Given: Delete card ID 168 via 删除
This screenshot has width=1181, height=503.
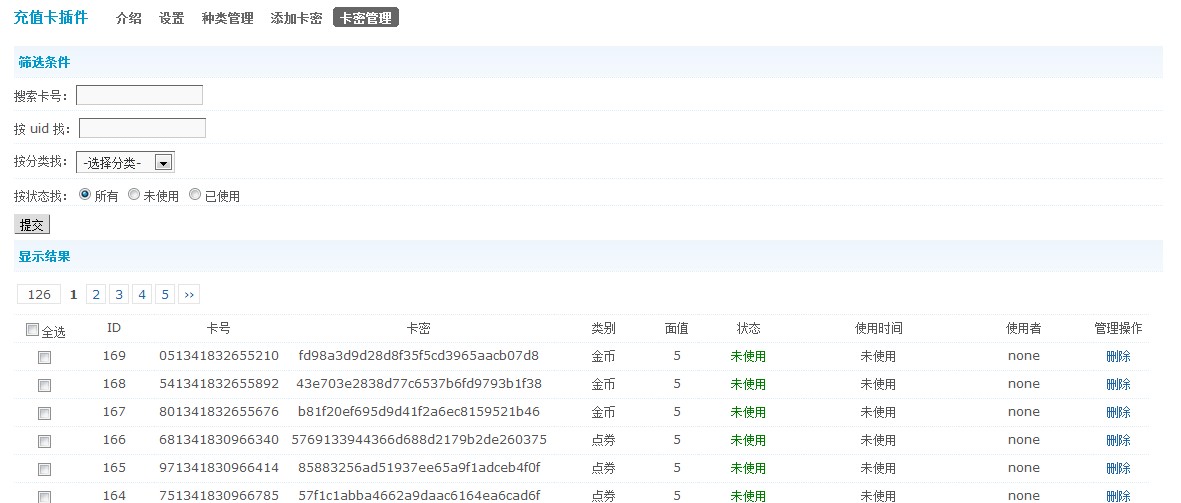Looking at the screenshot, I should pyautogui.click(x=1118, y=384).
